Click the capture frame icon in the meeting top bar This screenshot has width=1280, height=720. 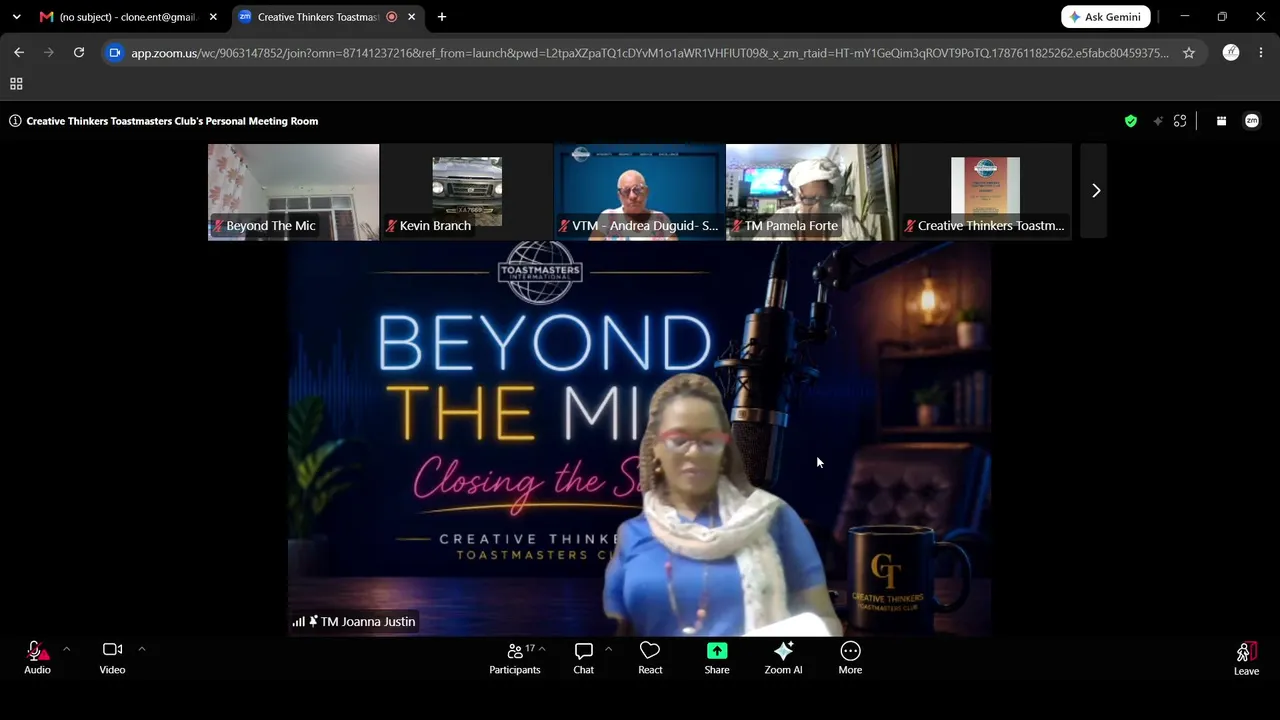1180,121
